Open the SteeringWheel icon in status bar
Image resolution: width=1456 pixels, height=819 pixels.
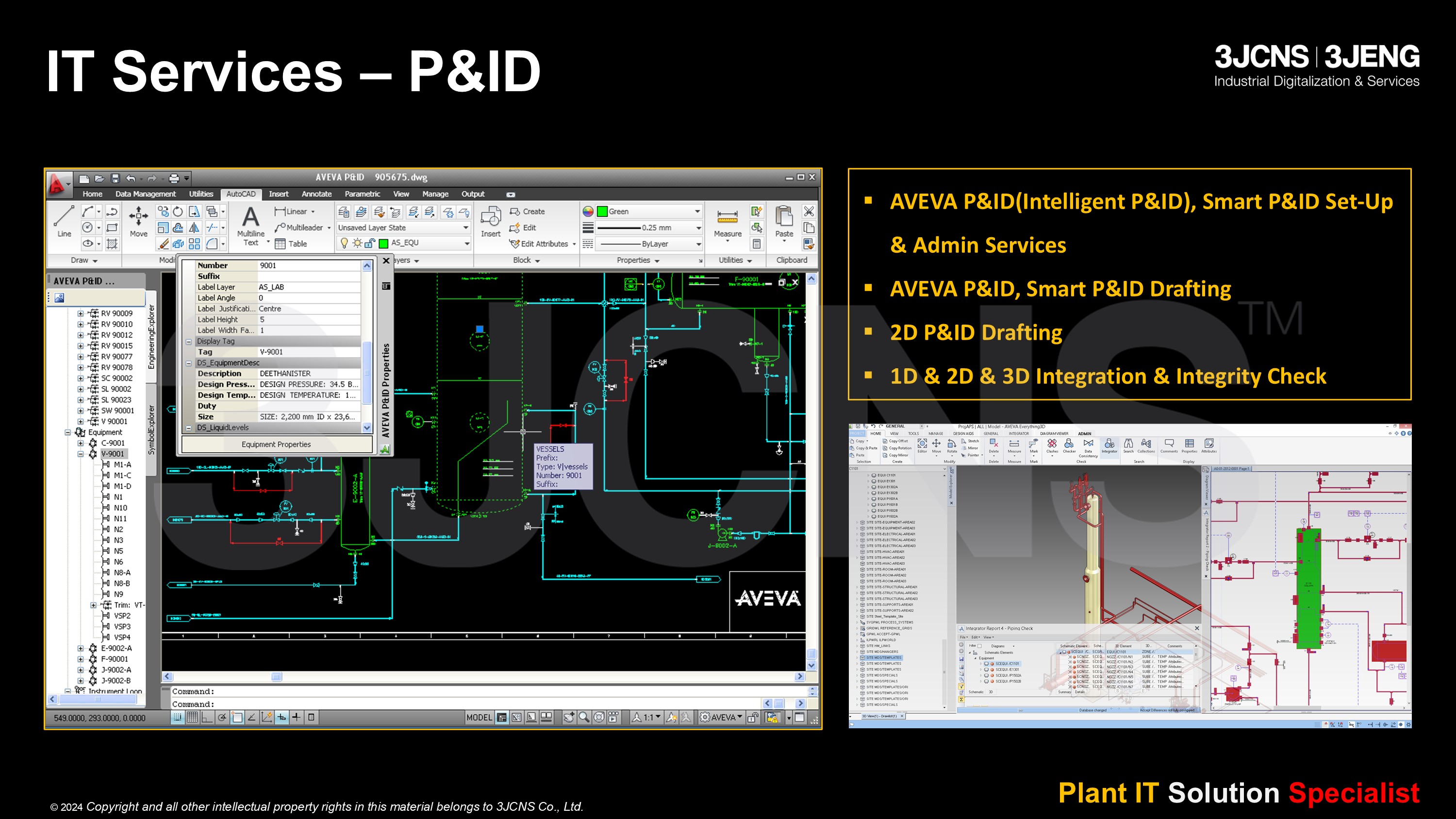(x=599, y=717)
